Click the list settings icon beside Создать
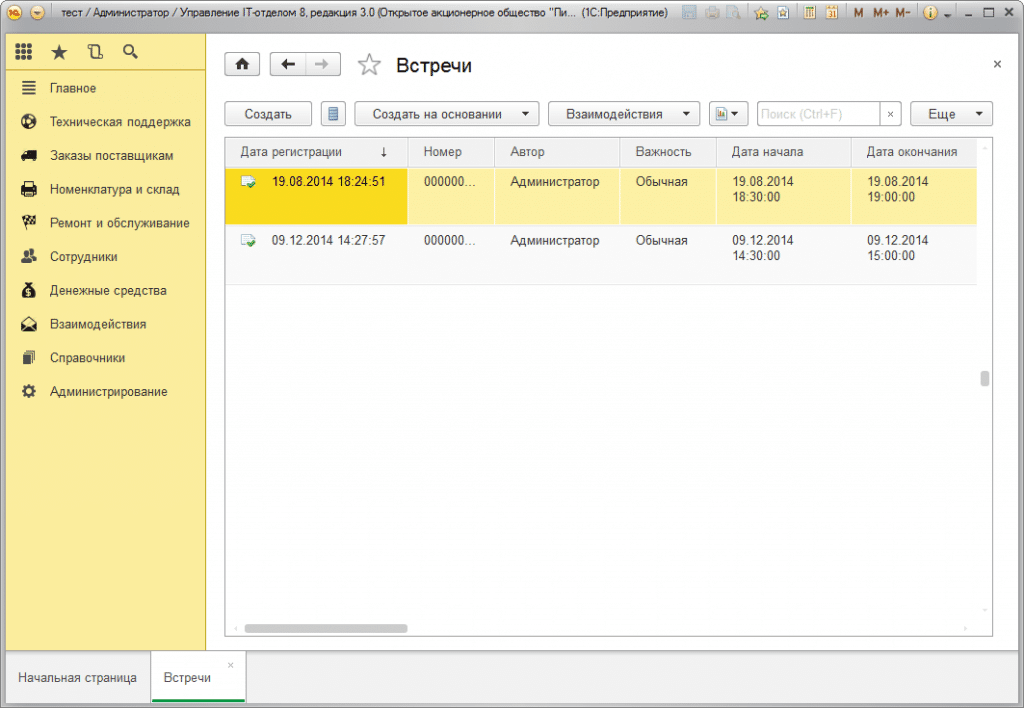Image resolution: width=1024 pixels, height=708 pixels. point(333,114)
